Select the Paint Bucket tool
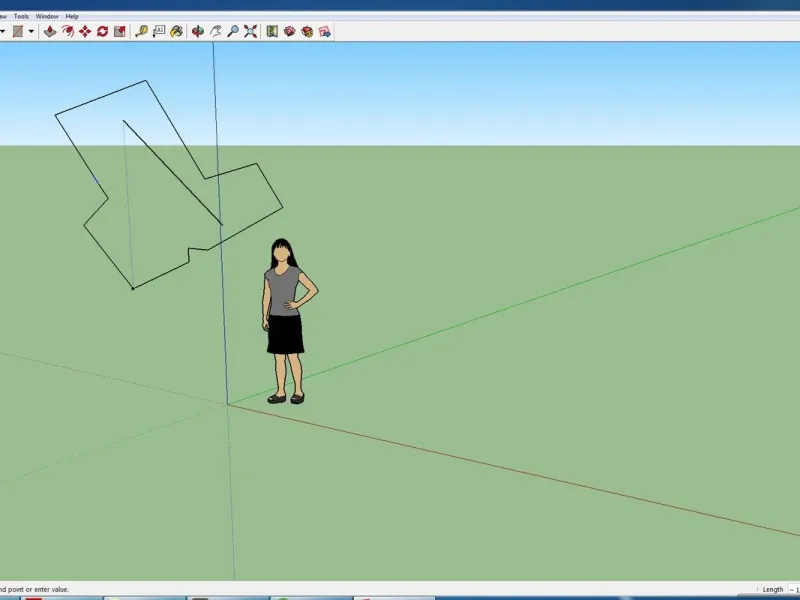 point(177,32)
